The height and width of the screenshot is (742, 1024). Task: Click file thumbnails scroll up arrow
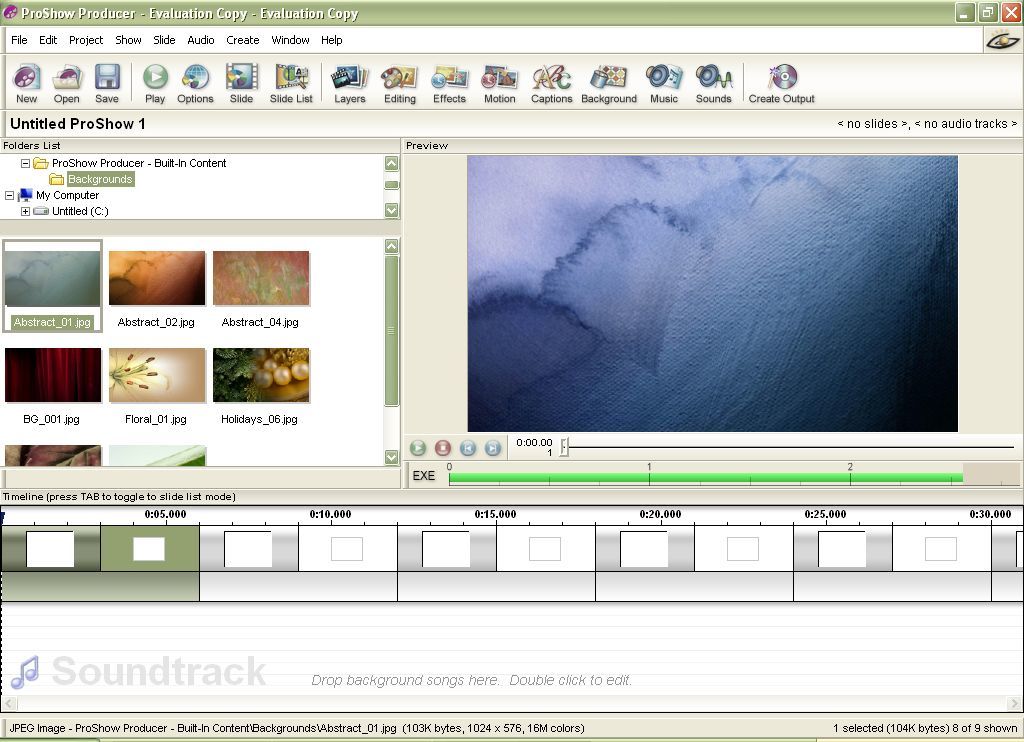coord(392,246)
